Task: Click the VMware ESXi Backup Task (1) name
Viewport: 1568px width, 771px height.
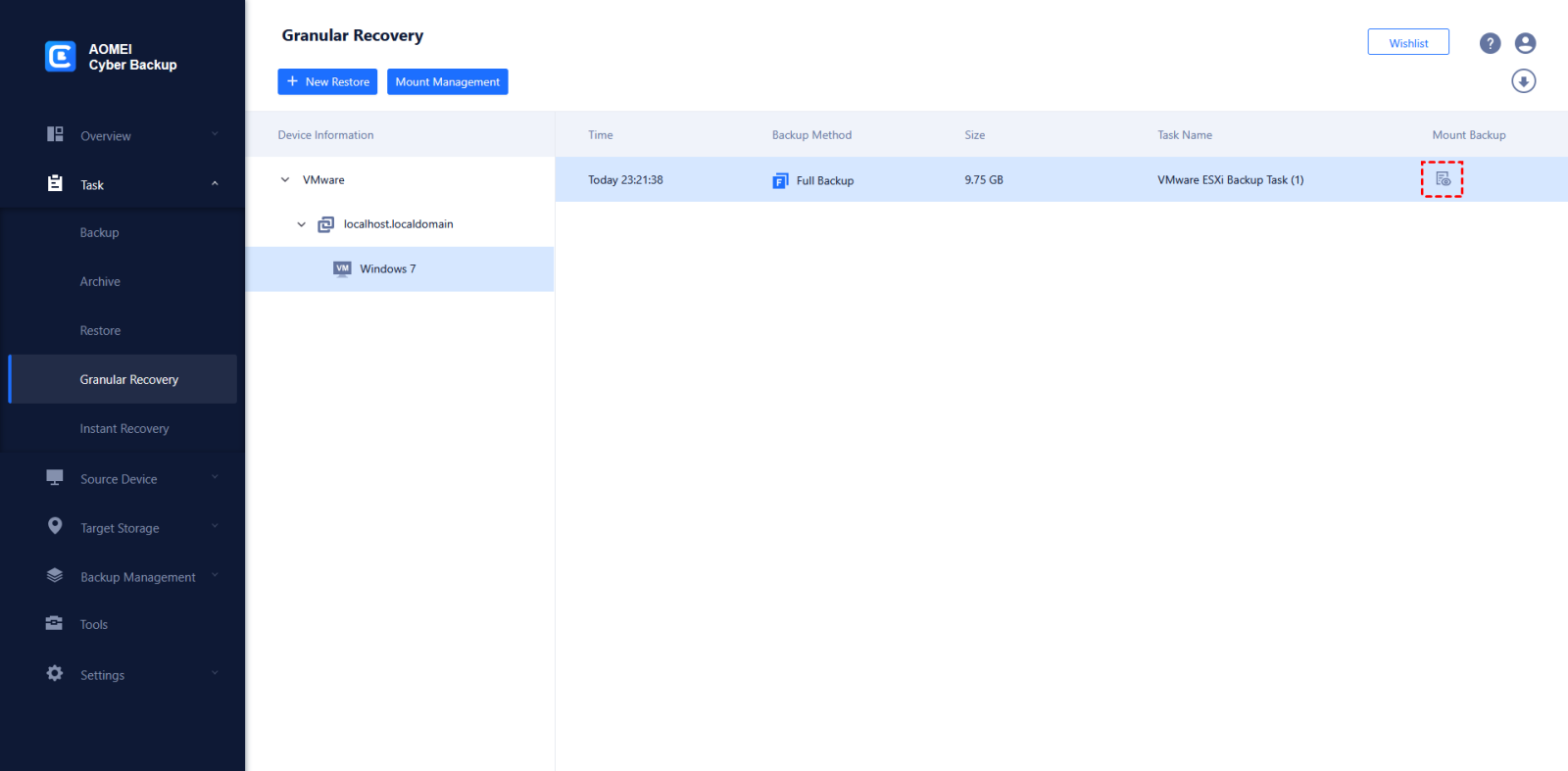Action: click(1231, 180)
